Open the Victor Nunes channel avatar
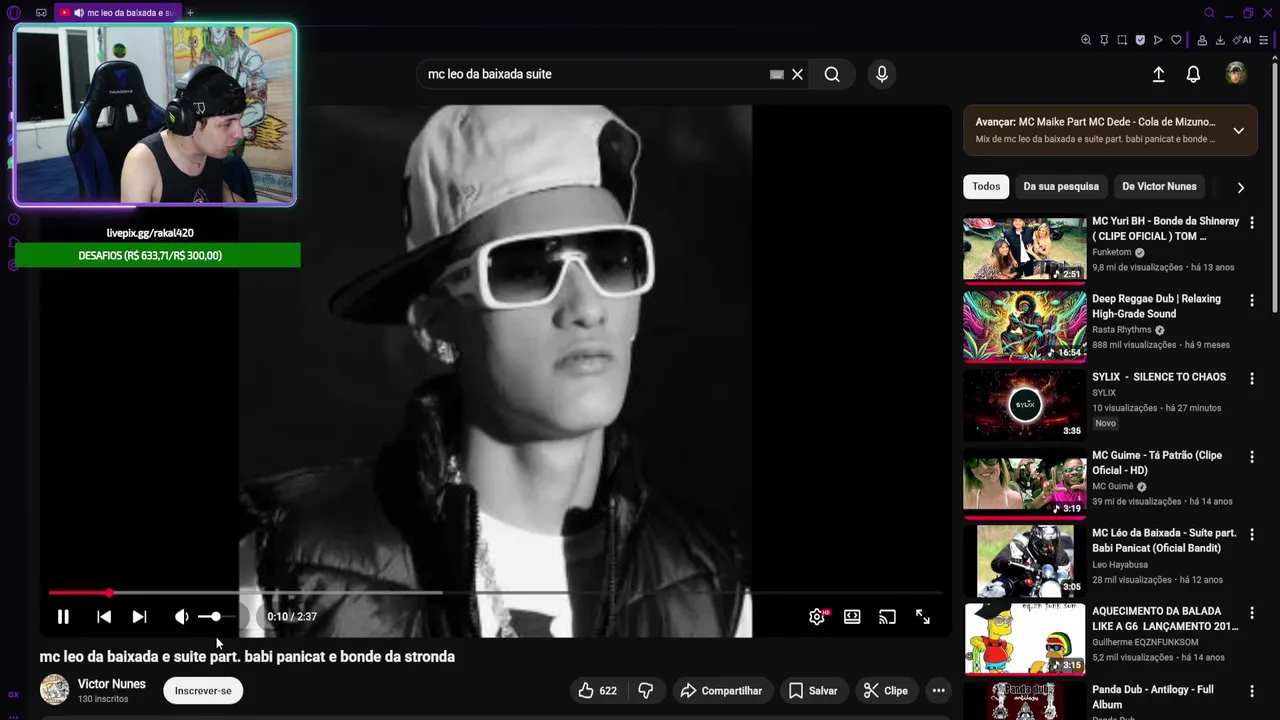 [54, 690]
